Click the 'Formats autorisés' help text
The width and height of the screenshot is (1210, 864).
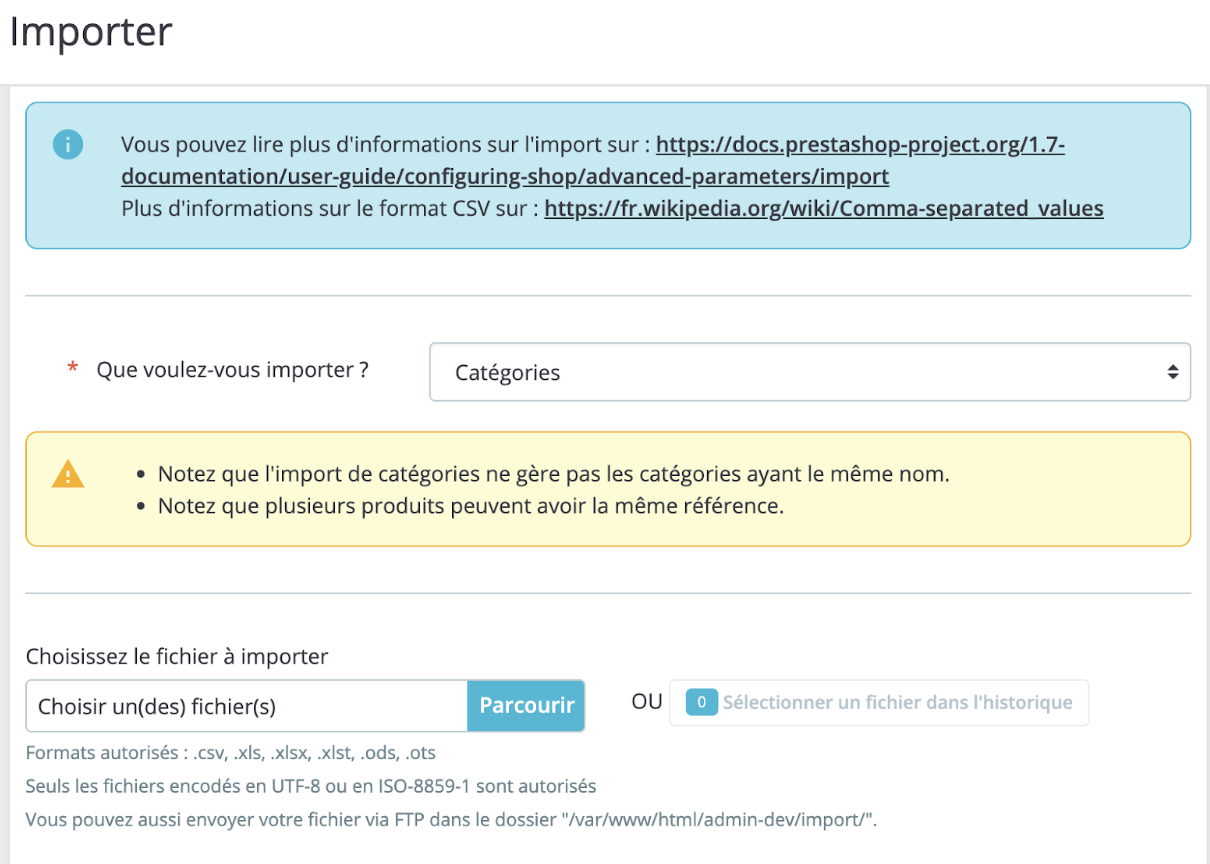pos(231,752)
